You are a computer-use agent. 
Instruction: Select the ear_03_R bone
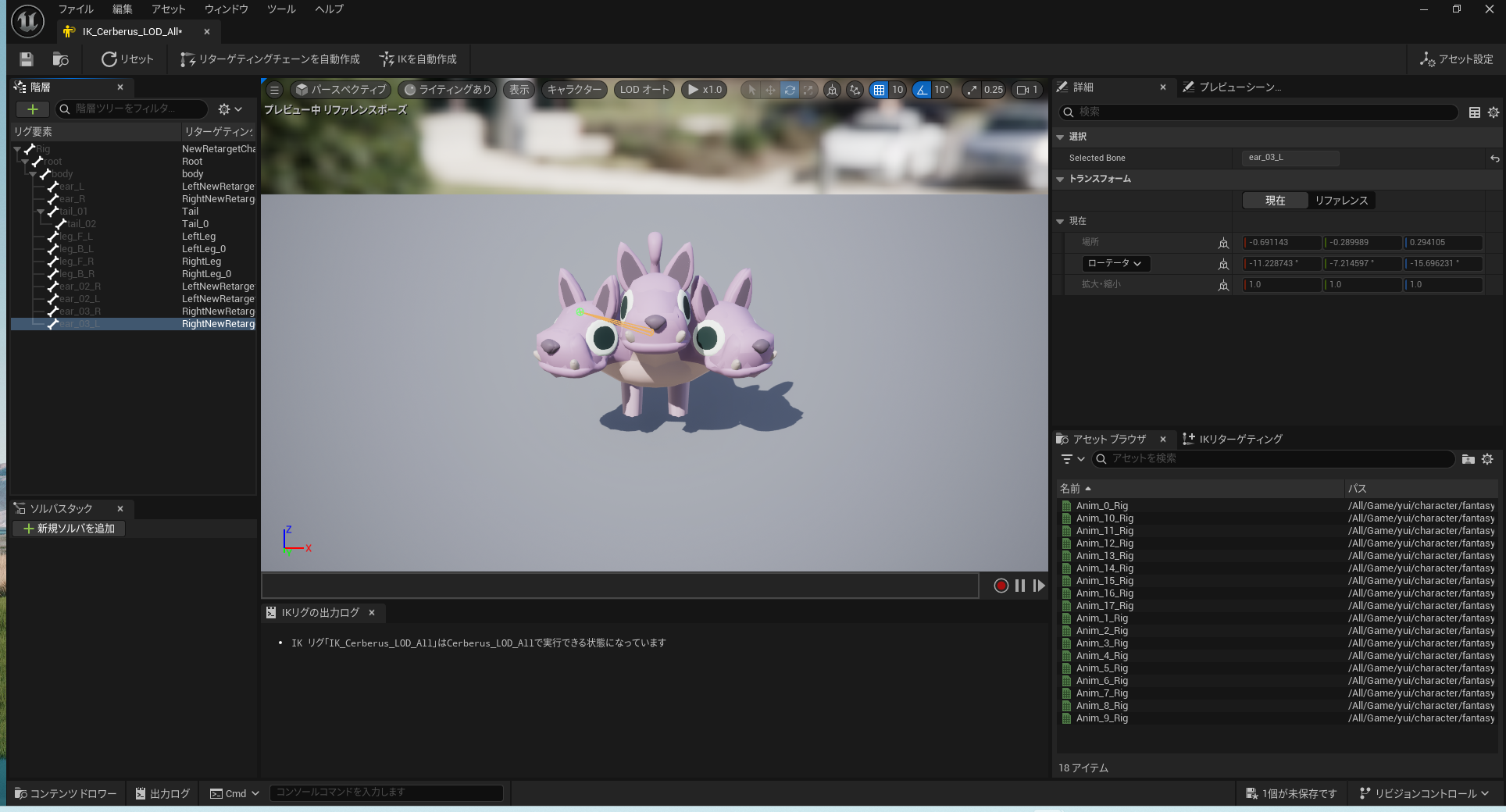click(x=80, y=312)
